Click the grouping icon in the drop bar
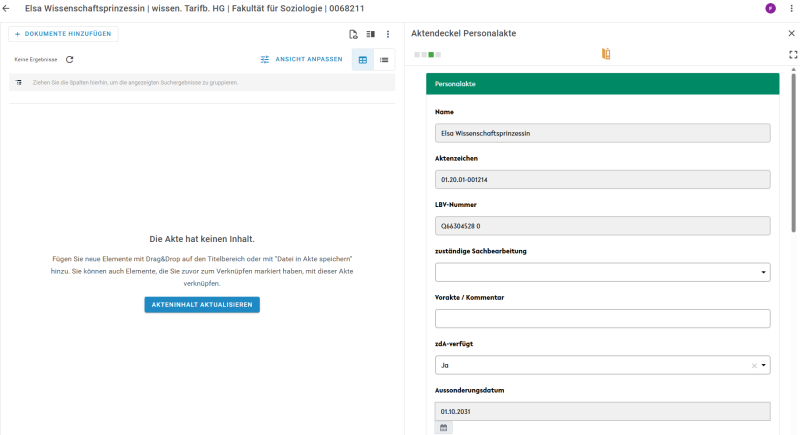The image size is (800, 435). (19, 83)
